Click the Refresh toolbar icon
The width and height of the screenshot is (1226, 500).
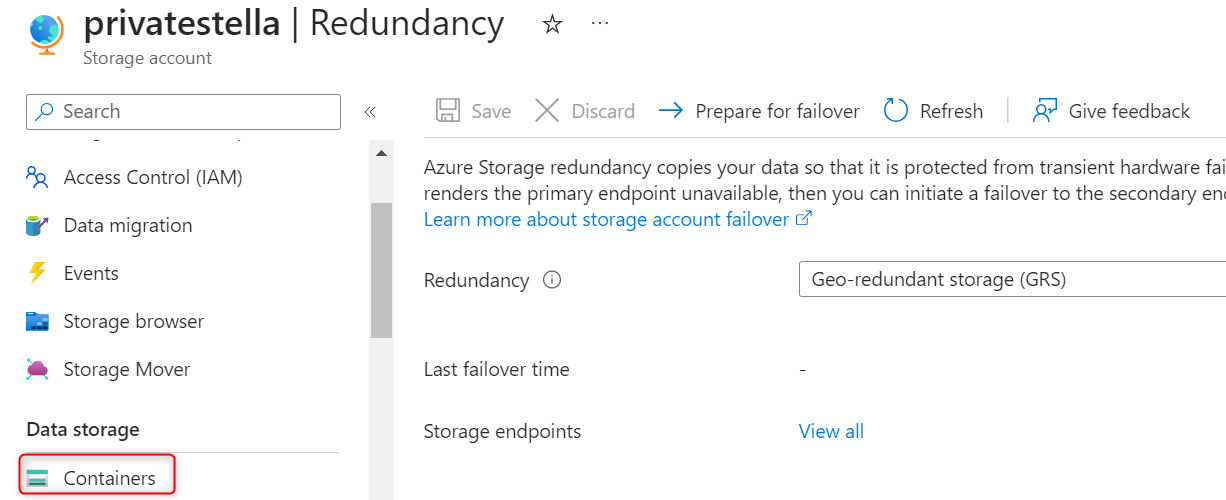896,111
